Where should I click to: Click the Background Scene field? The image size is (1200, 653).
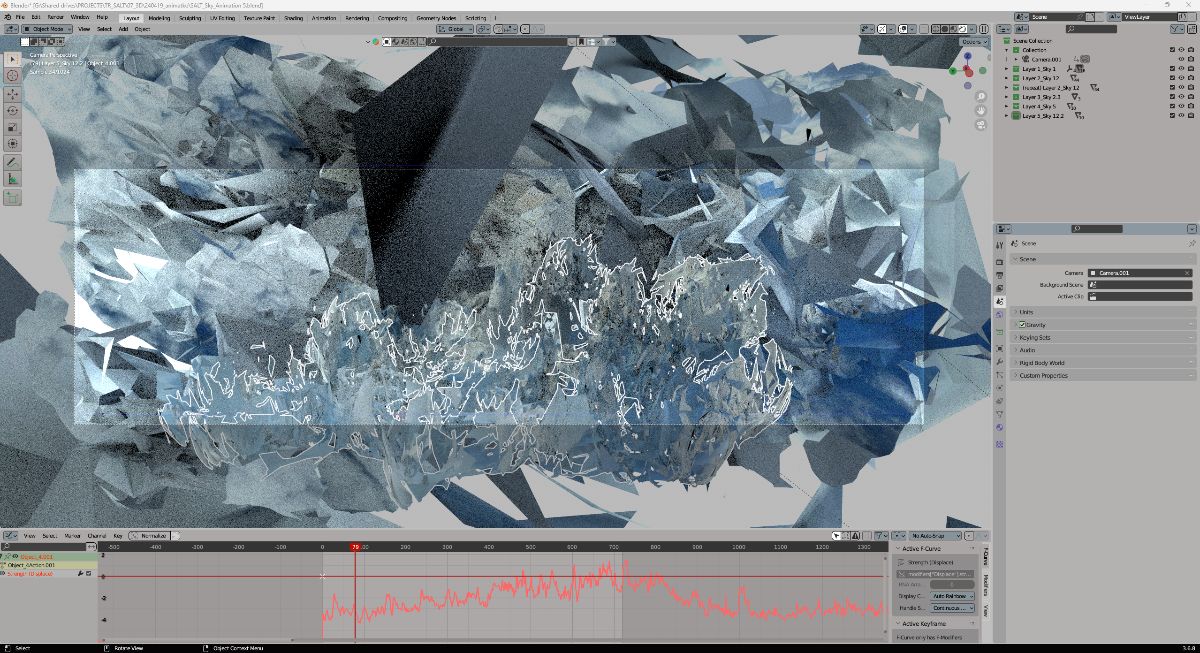coord(1140,285)
